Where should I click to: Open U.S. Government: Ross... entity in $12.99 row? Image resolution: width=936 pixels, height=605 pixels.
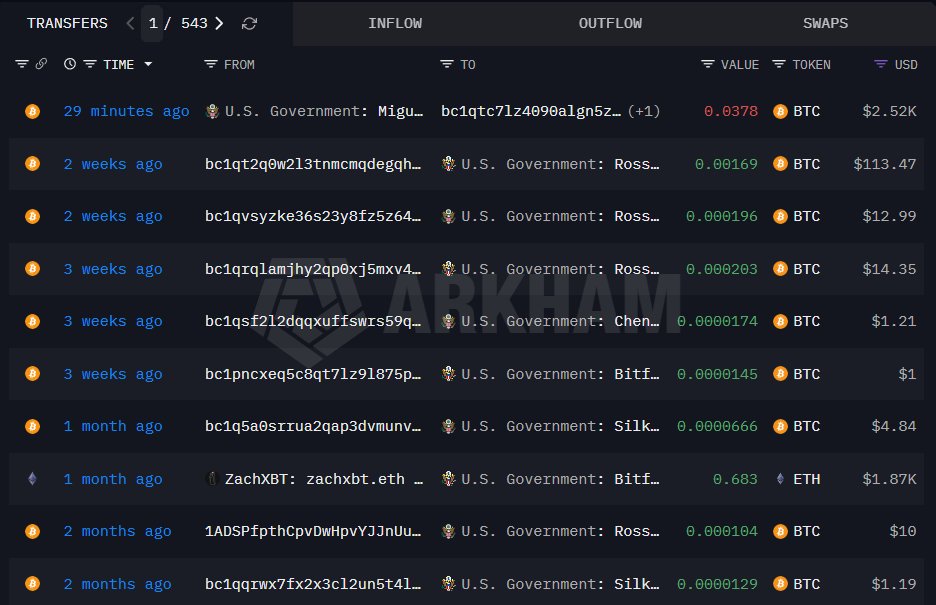click(x=550, y=216)
